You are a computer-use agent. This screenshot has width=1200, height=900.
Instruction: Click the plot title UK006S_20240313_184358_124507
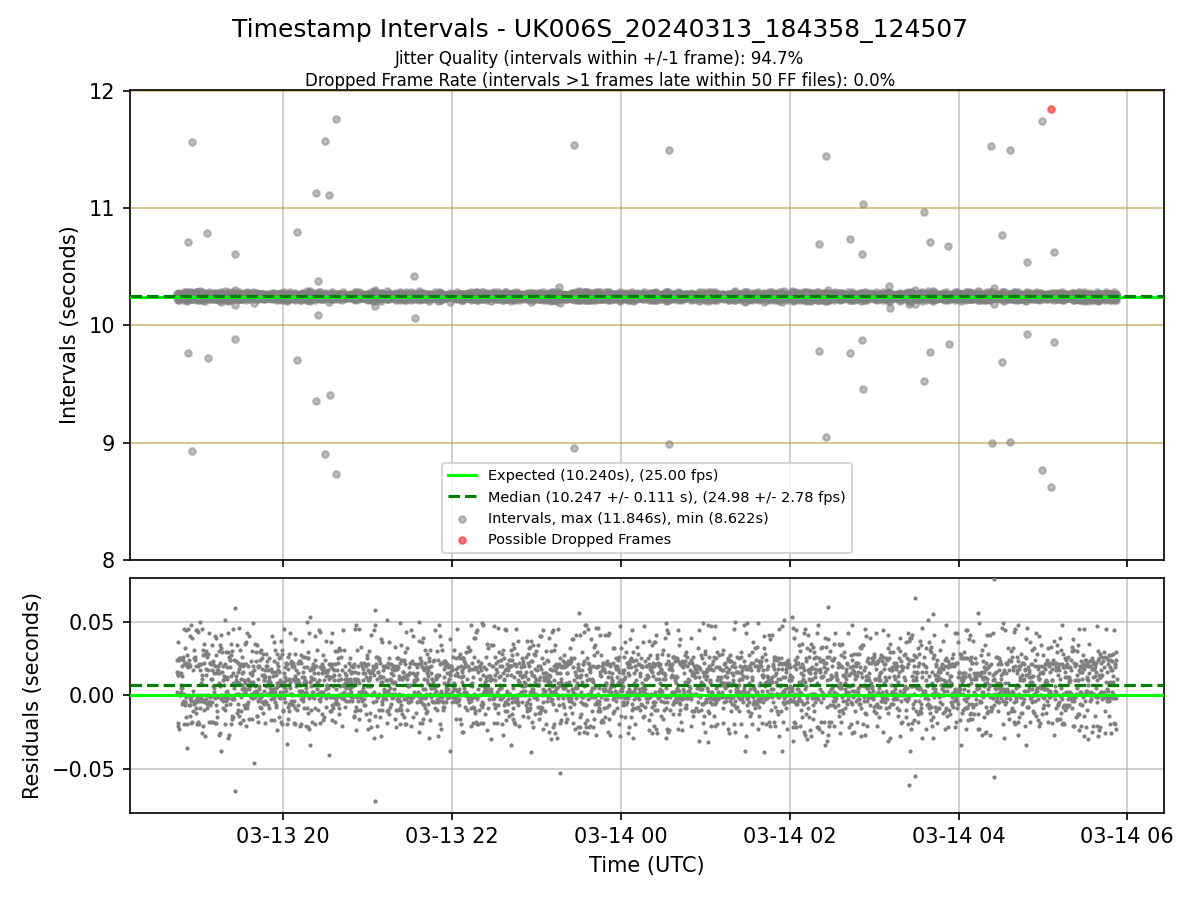click(599, 29)
